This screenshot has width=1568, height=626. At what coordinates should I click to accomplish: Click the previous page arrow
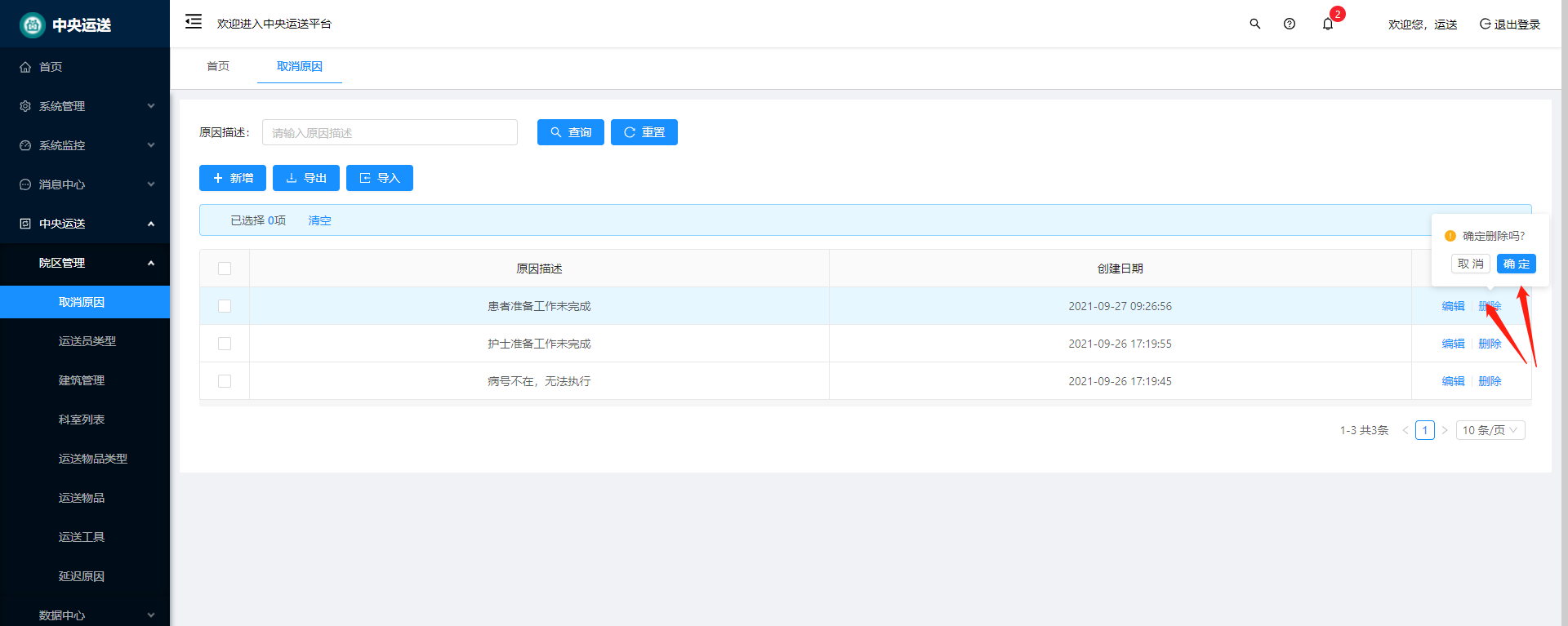pyautogui.click(x=1405, y=430)
